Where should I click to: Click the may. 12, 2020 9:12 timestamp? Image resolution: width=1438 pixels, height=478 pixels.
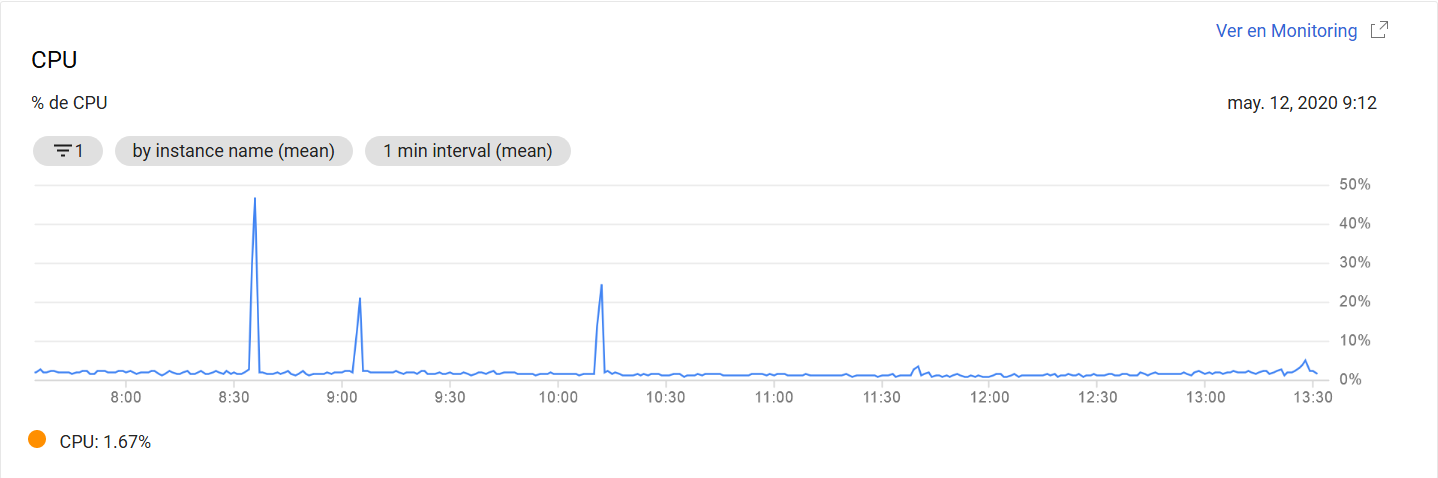1302,103
